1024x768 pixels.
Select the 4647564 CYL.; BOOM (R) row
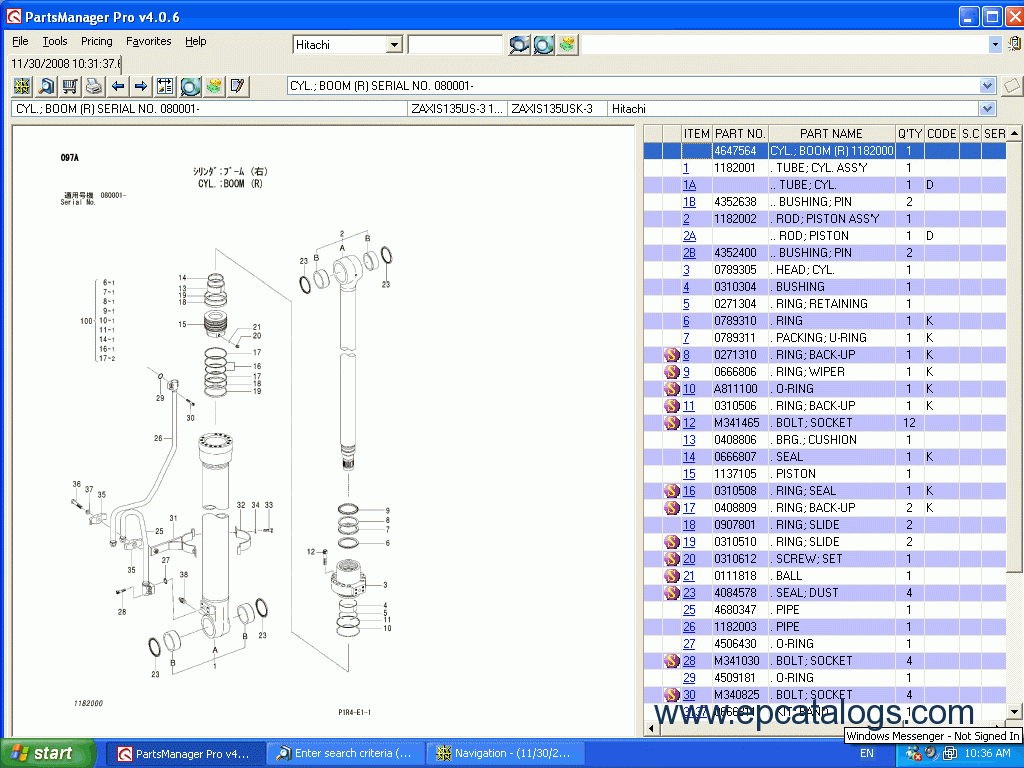[x=825, y=151]
